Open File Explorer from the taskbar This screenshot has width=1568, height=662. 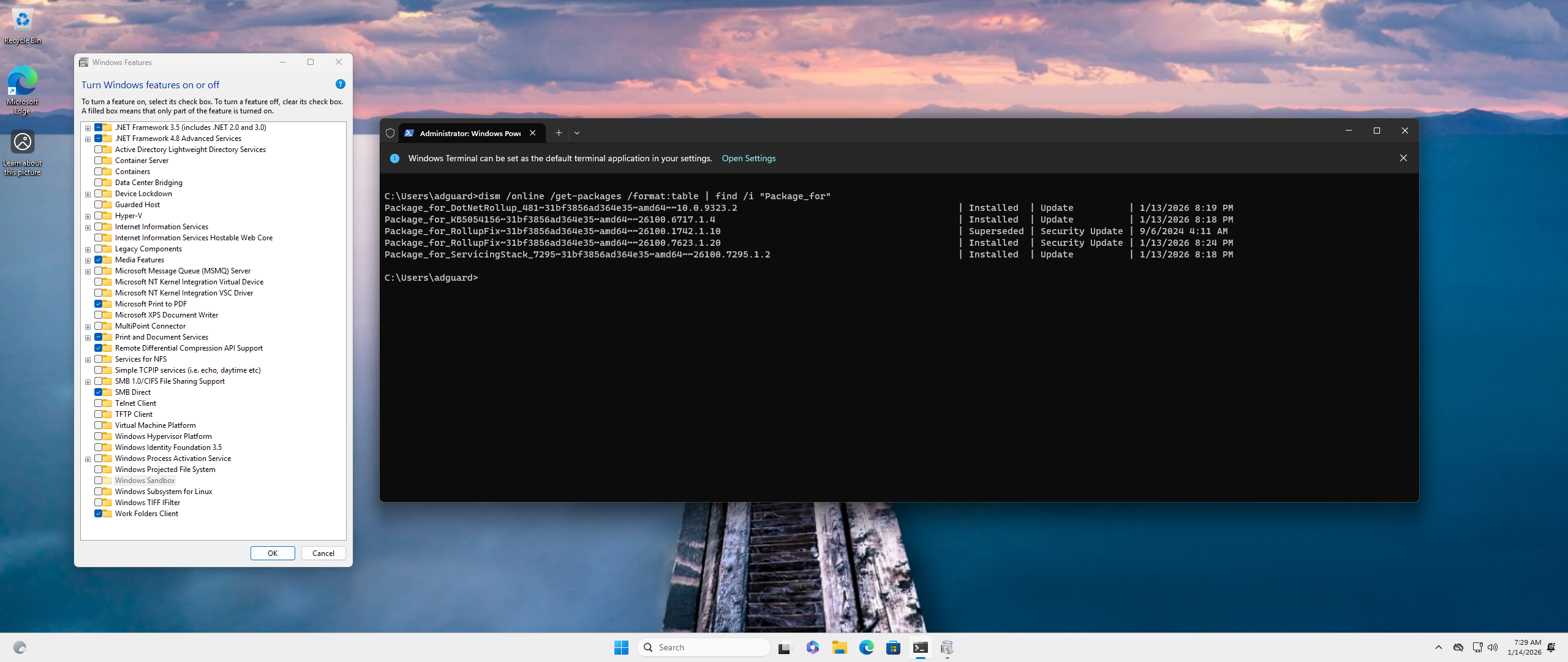point(839,647)
